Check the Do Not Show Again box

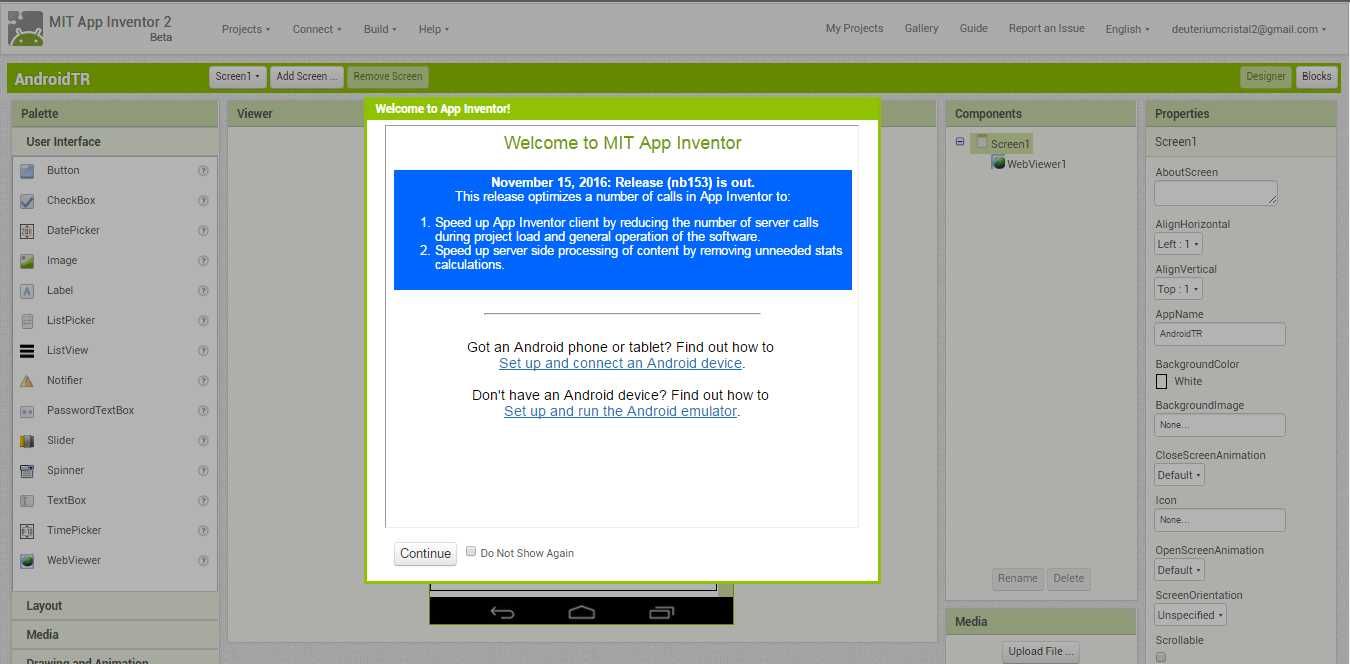click(x=471, y=551)
